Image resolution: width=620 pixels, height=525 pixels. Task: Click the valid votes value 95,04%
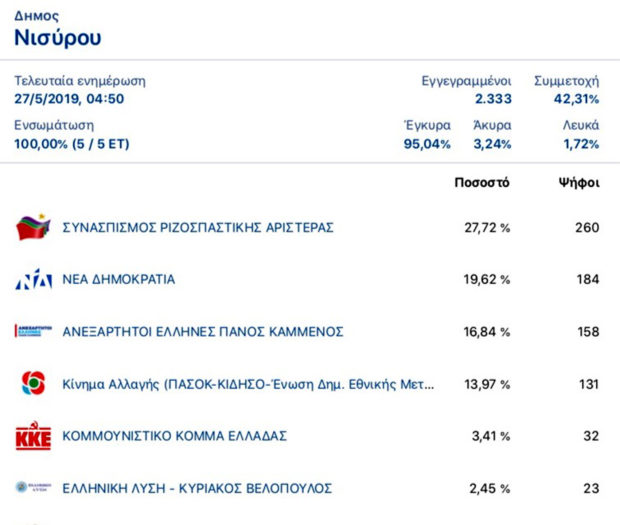(x=427, y=144)
